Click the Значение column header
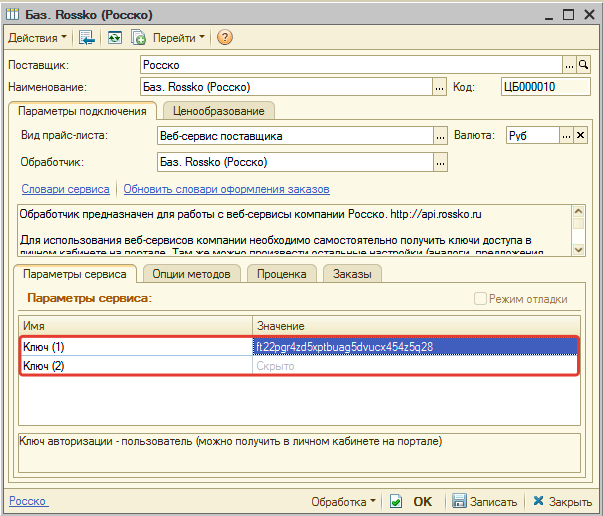 416,326
